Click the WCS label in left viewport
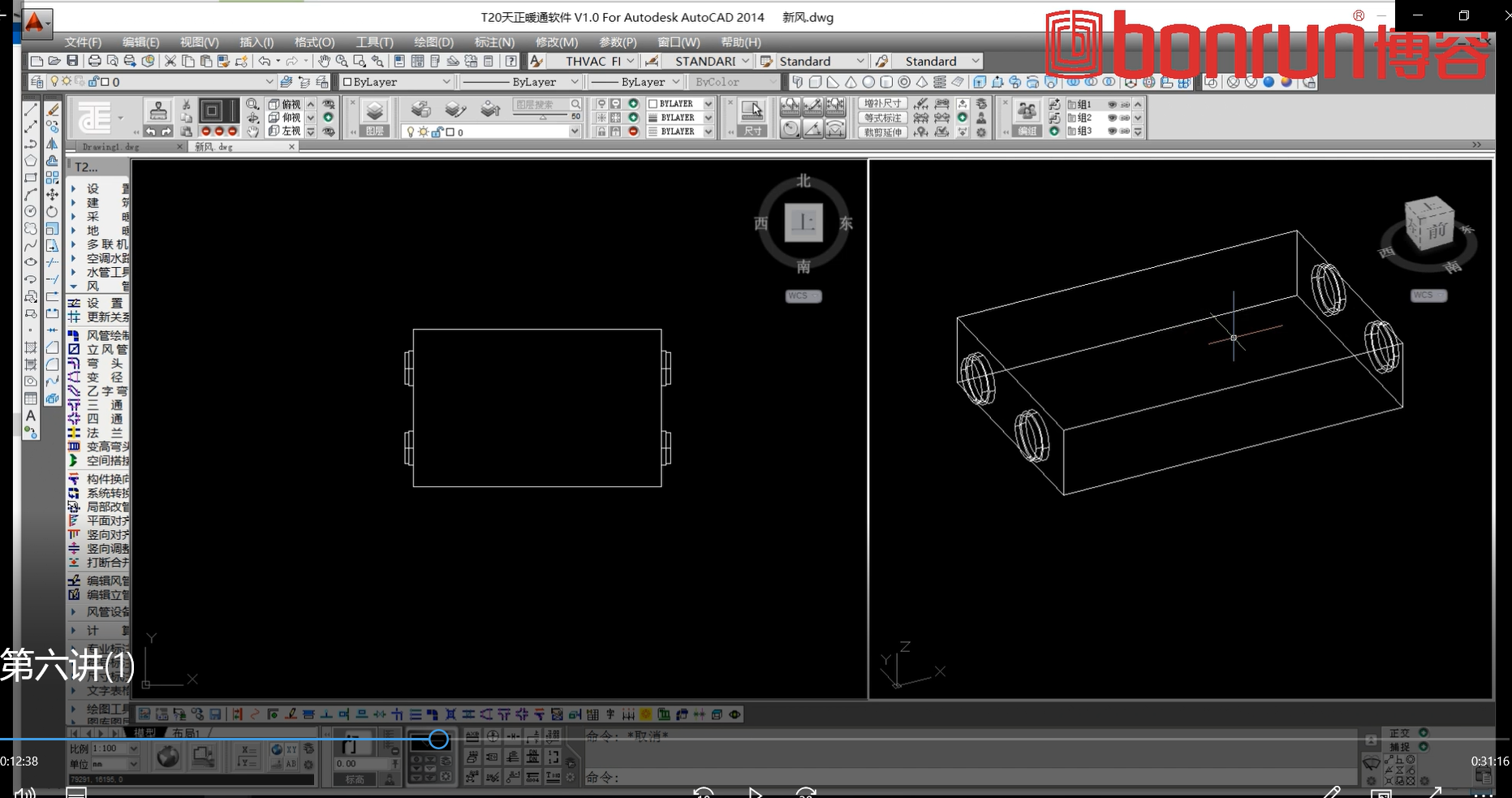 tap(803, 295)
